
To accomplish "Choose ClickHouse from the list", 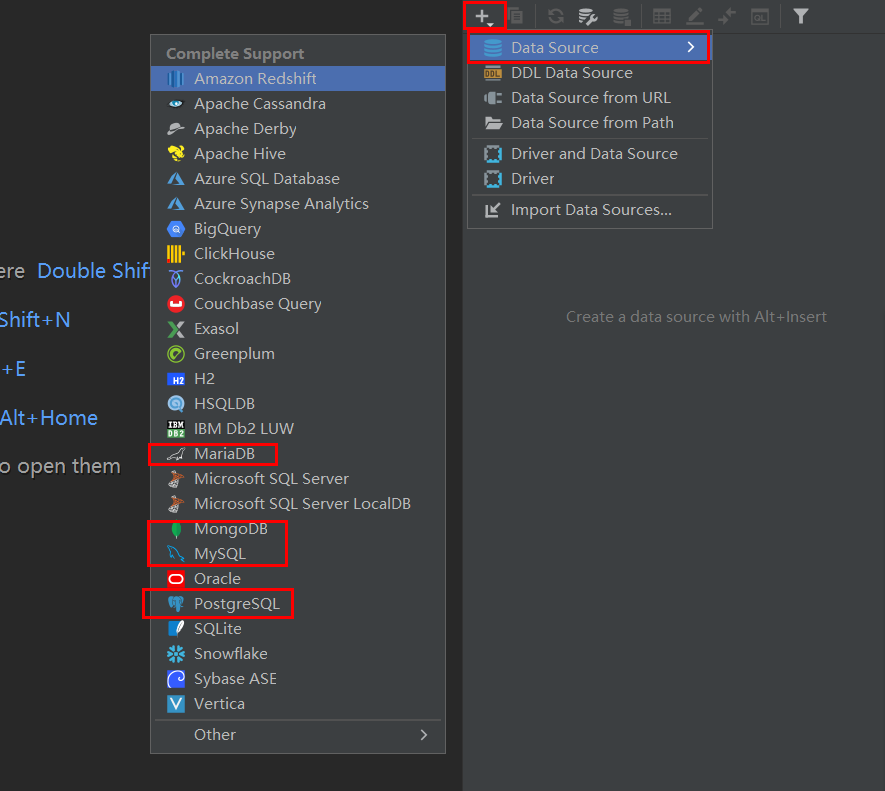I will 298,254.
